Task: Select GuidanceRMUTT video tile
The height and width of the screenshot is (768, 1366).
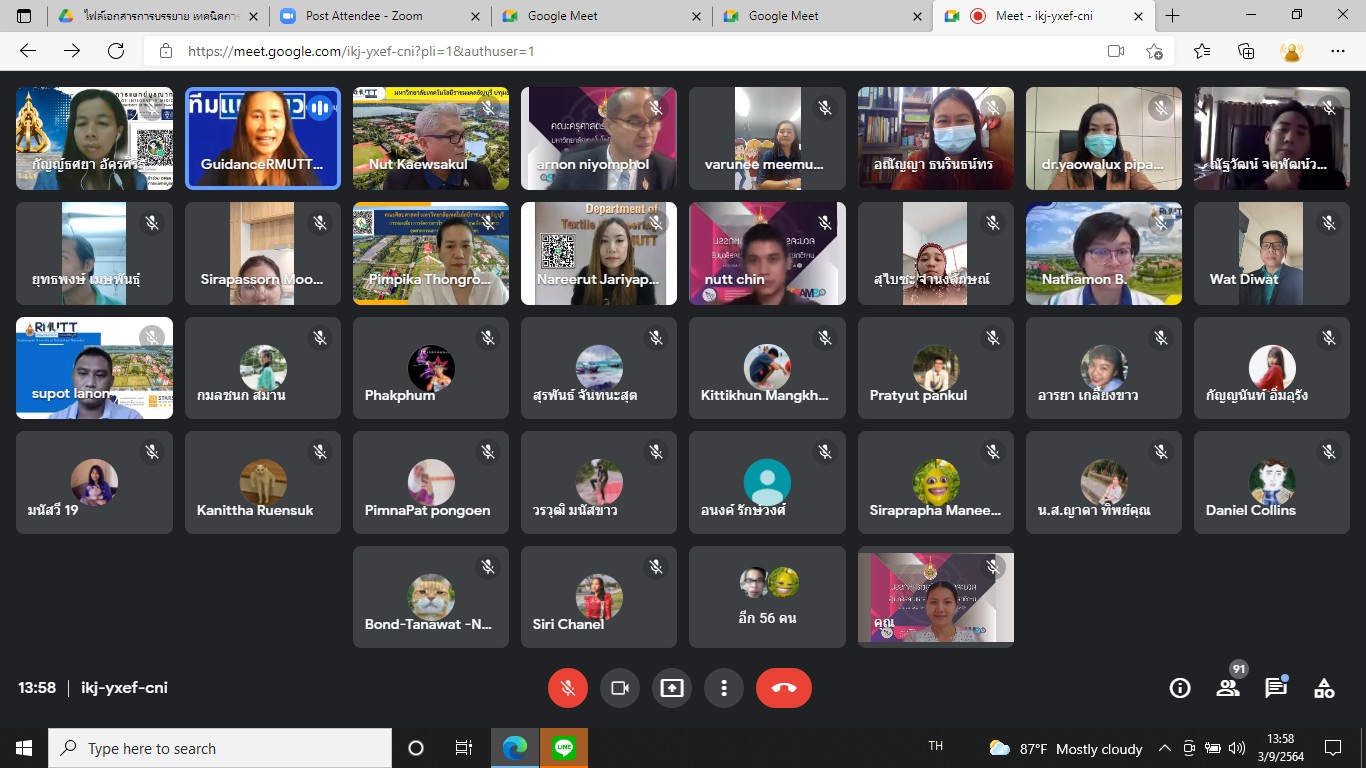Action: [x=263, y=138]
